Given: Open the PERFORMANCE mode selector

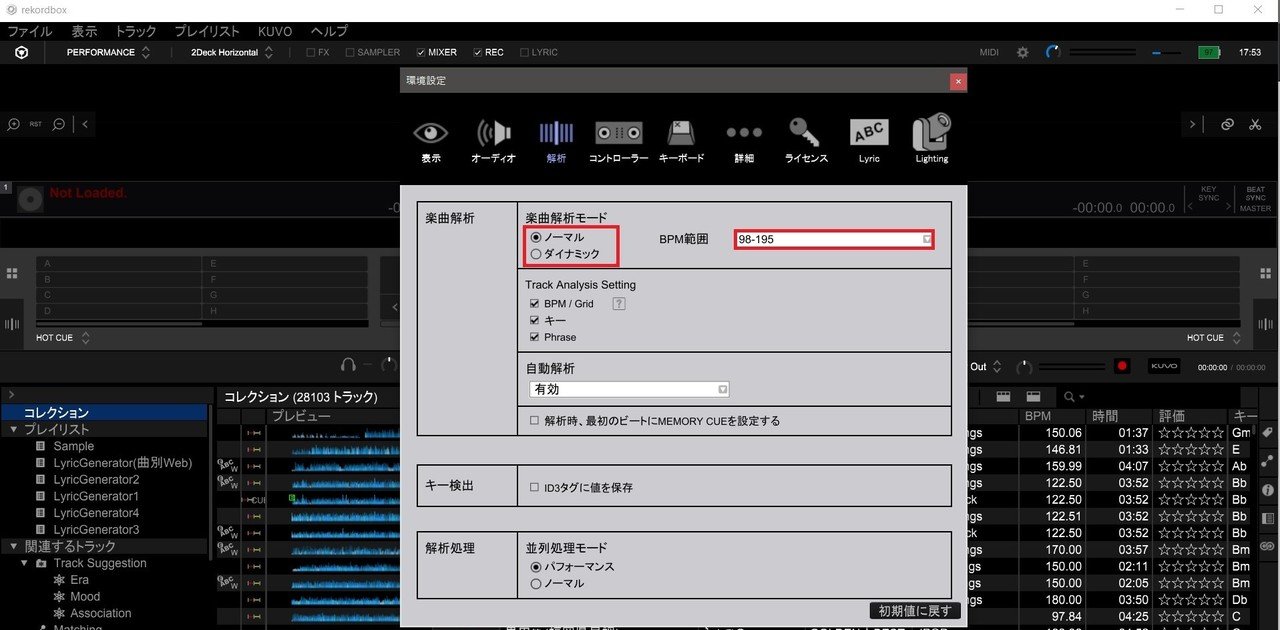Looking at the screenshot, I should (108, 52).
